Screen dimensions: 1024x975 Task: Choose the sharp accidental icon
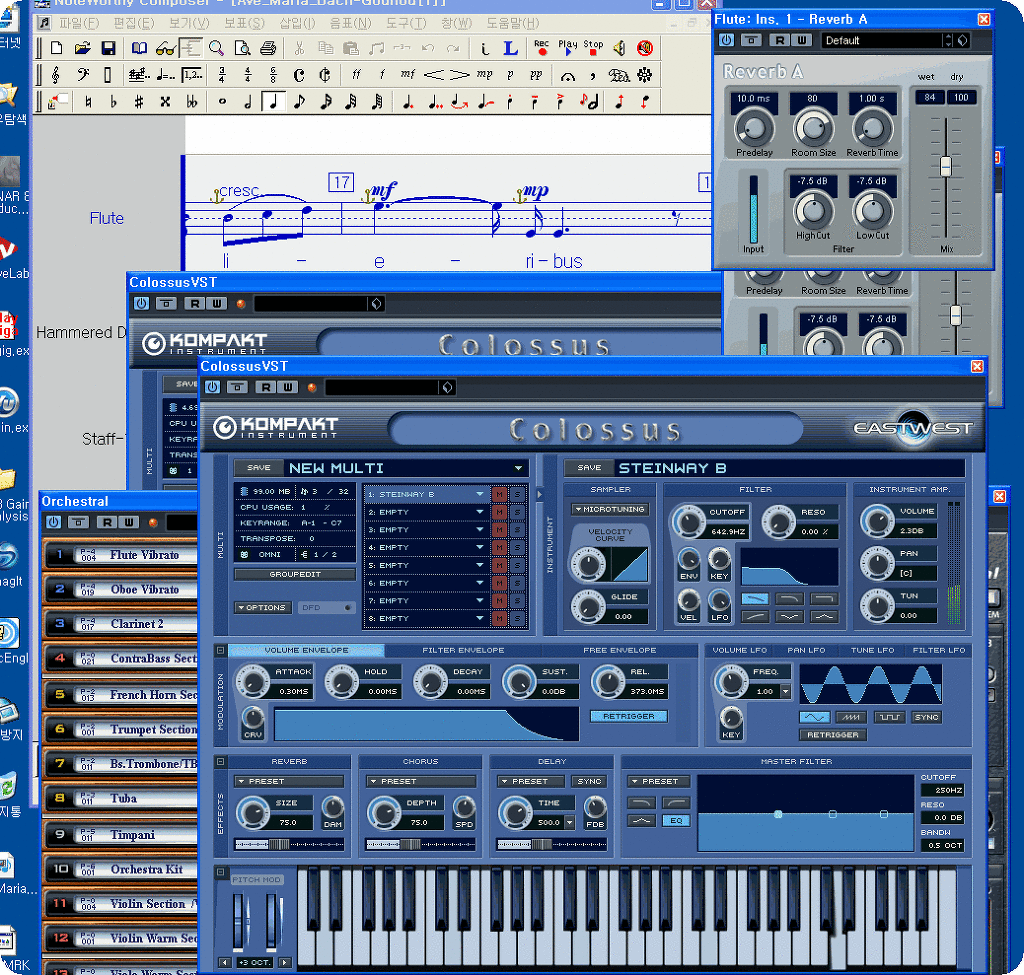pyautogui.click(x=138, y=101)
